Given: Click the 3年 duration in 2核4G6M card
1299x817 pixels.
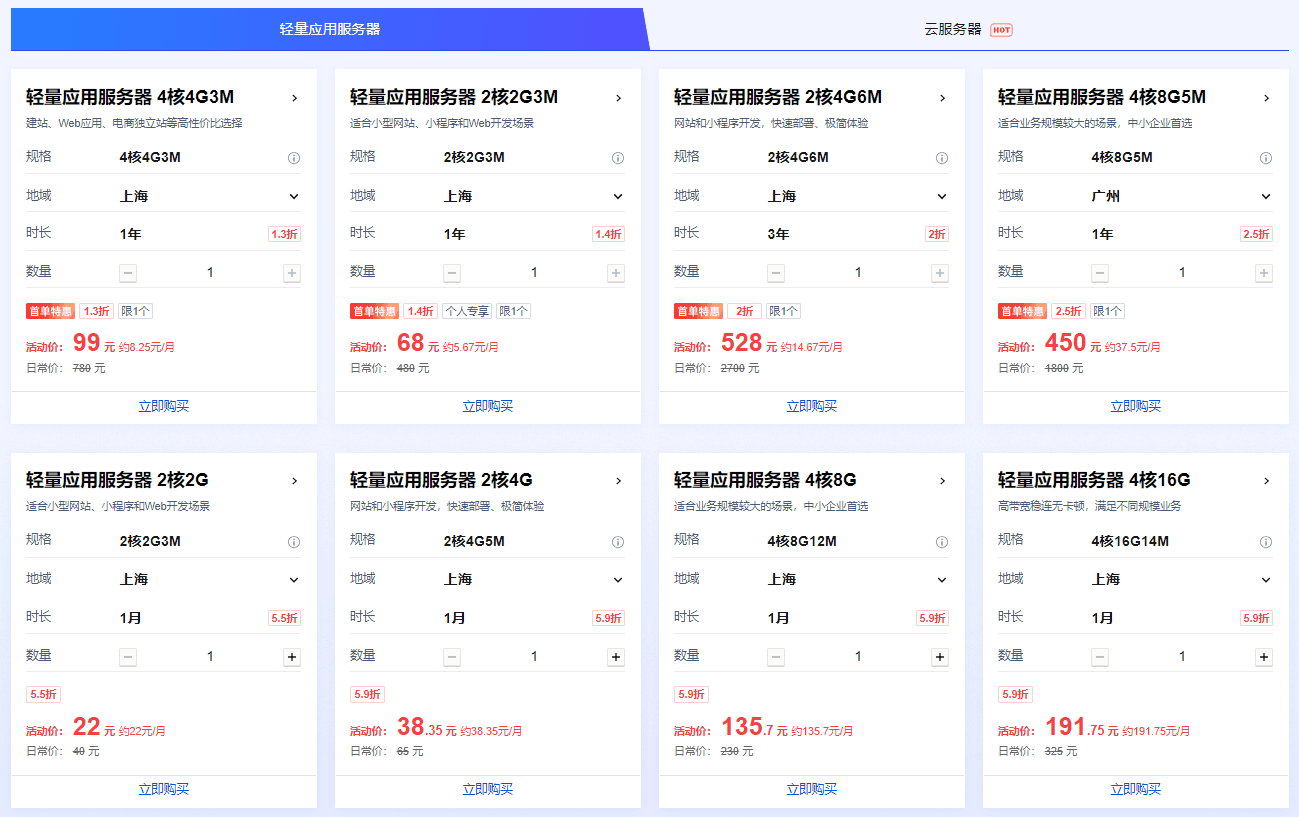Looking at the screenshot, I should [x=779, y=234].
